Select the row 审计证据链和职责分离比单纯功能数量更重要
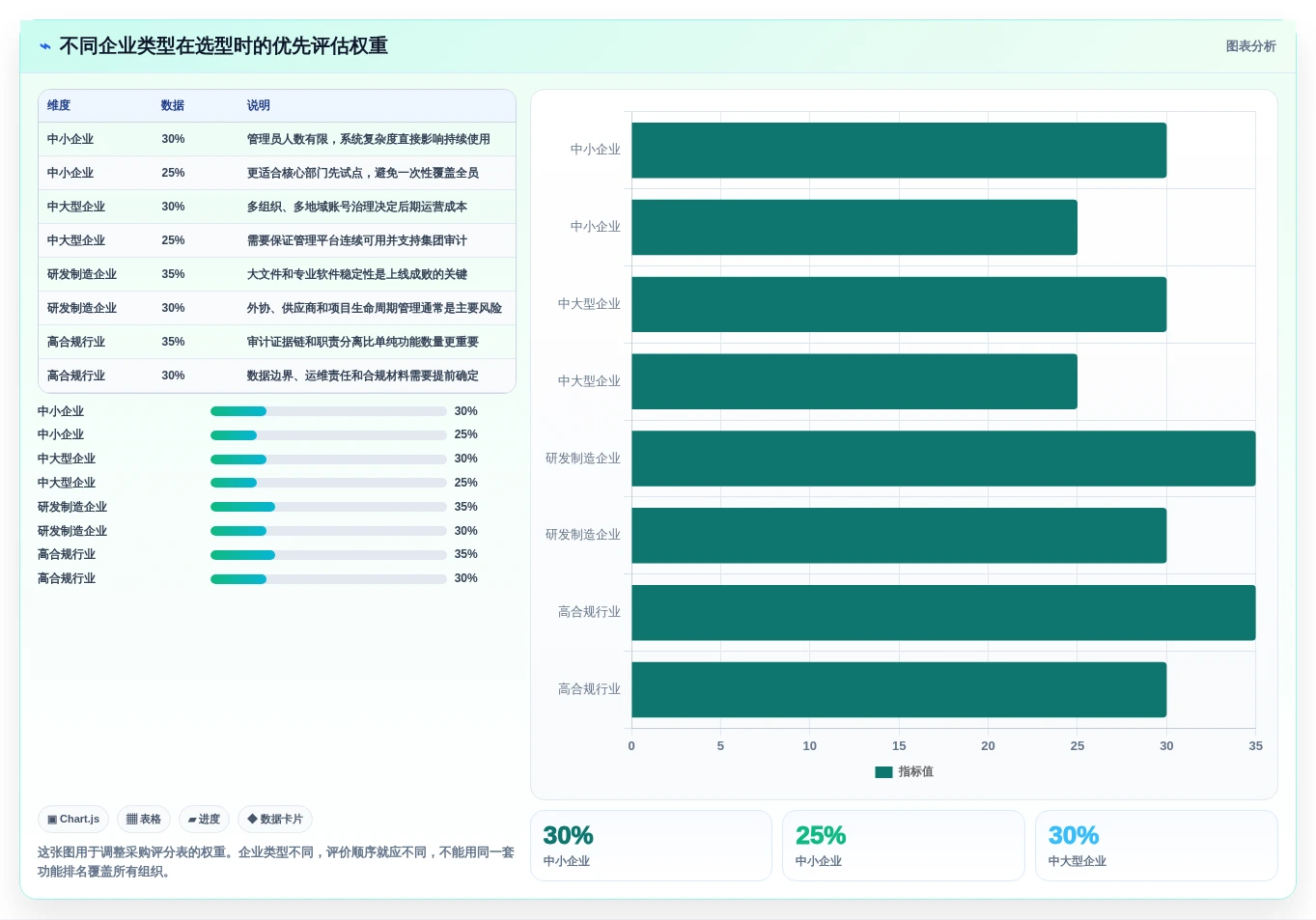This screenshot has height=920, width=1316. tap(277, 342)
